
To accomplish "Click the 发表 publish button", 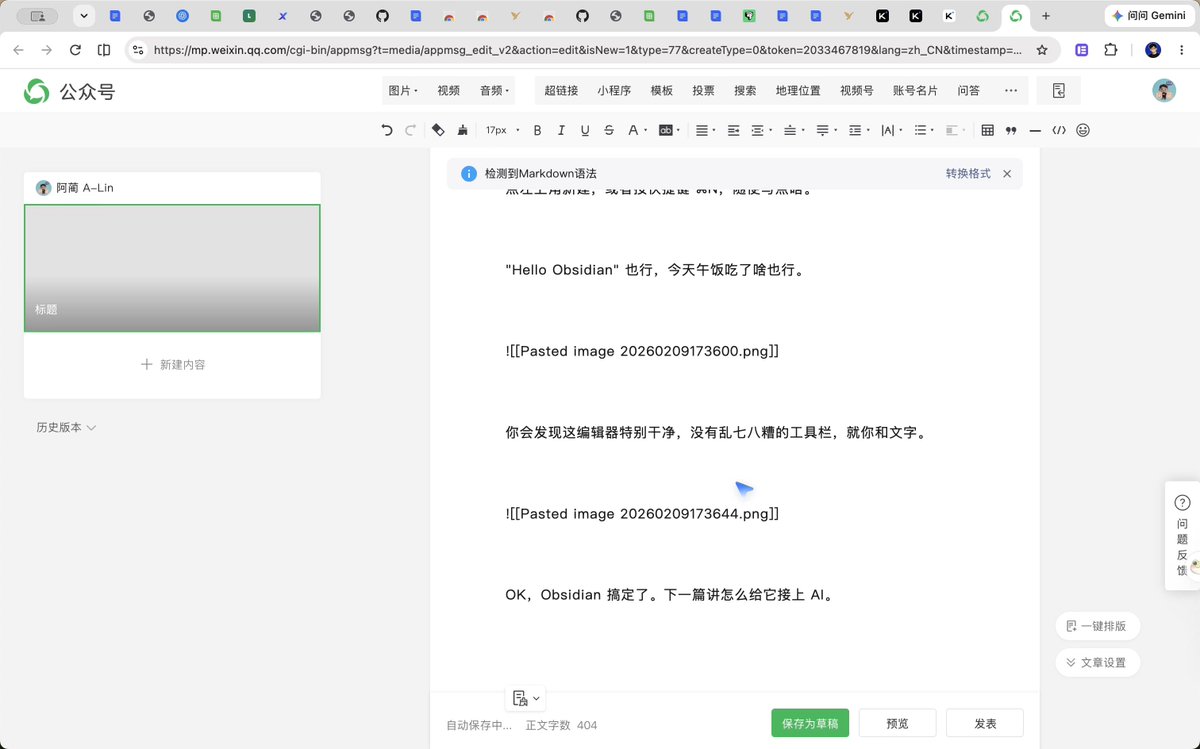I will click(x=985, y=723).
